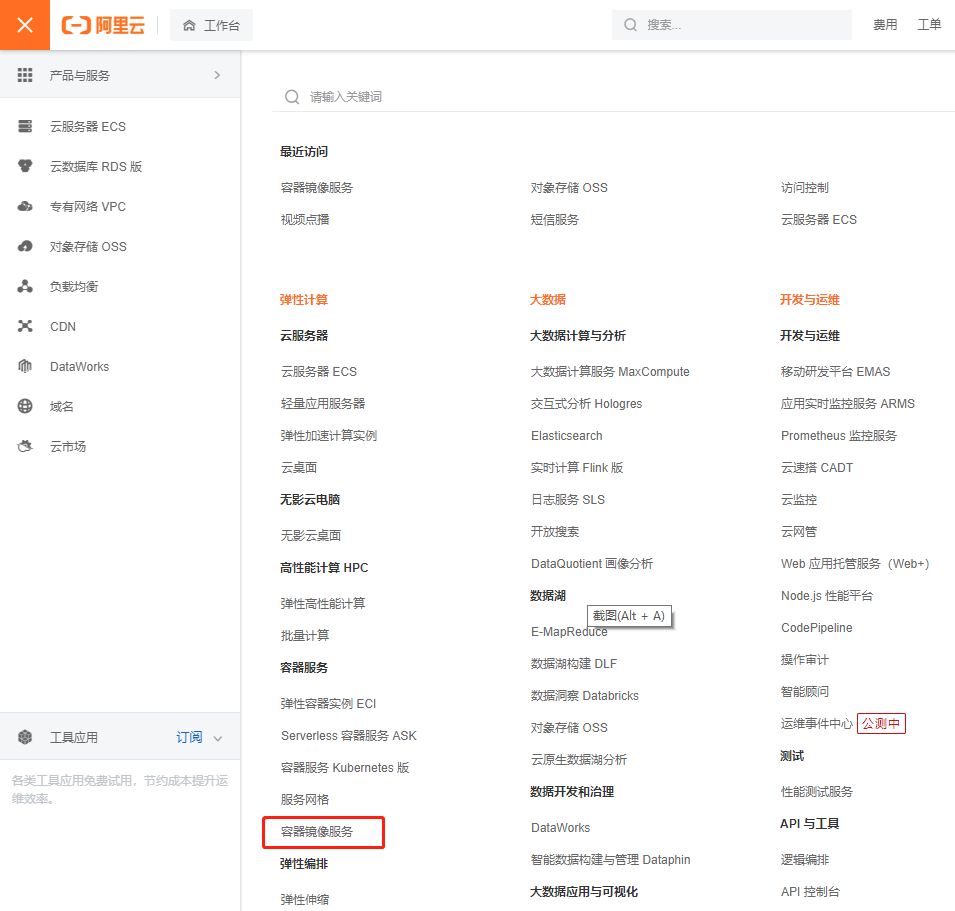Select 弹性伸缩
955x911 pixels.
click(x=305, y=899)
